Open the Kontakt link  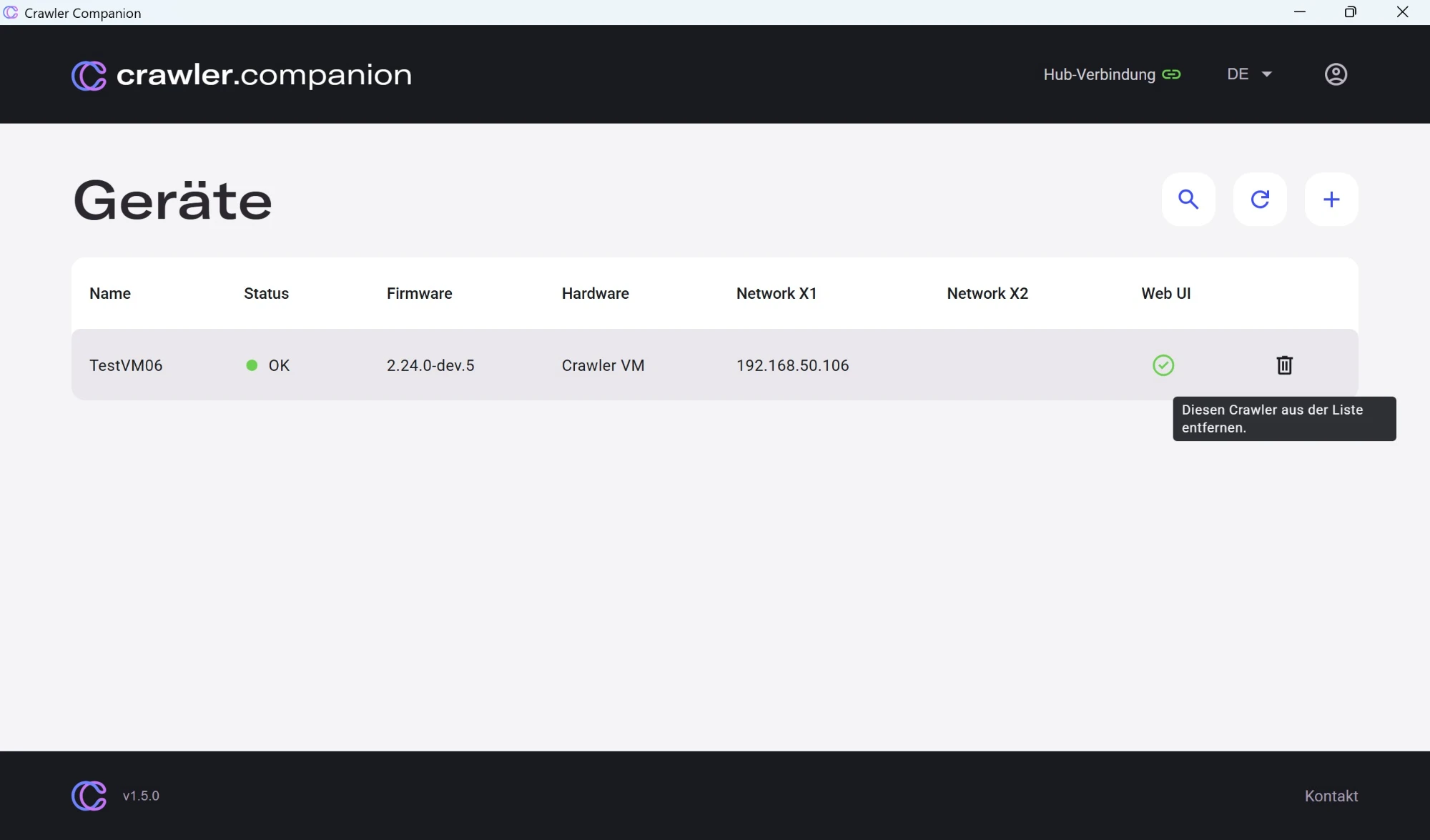(x=1331, y=796)
